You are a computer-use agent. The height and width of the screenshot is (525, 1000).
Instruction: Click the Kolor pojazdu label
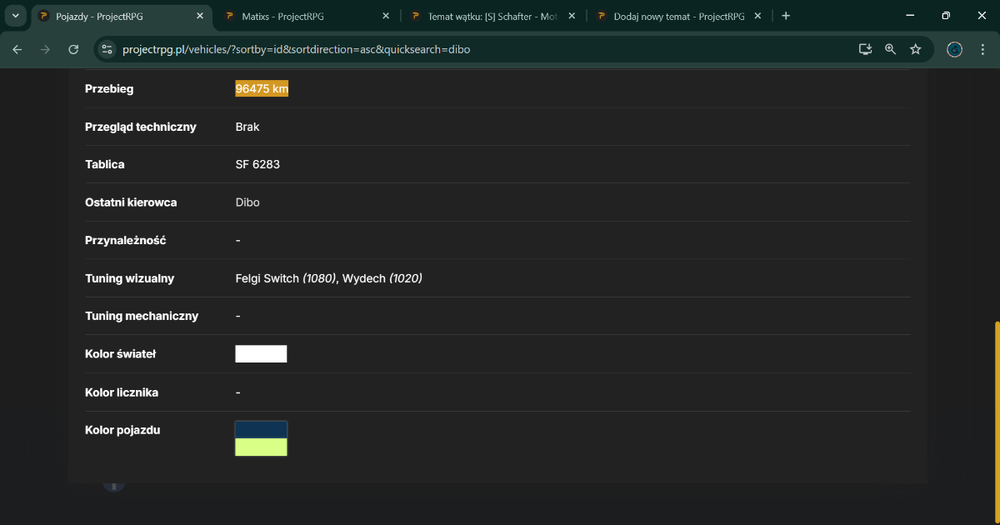click(122, 430)
